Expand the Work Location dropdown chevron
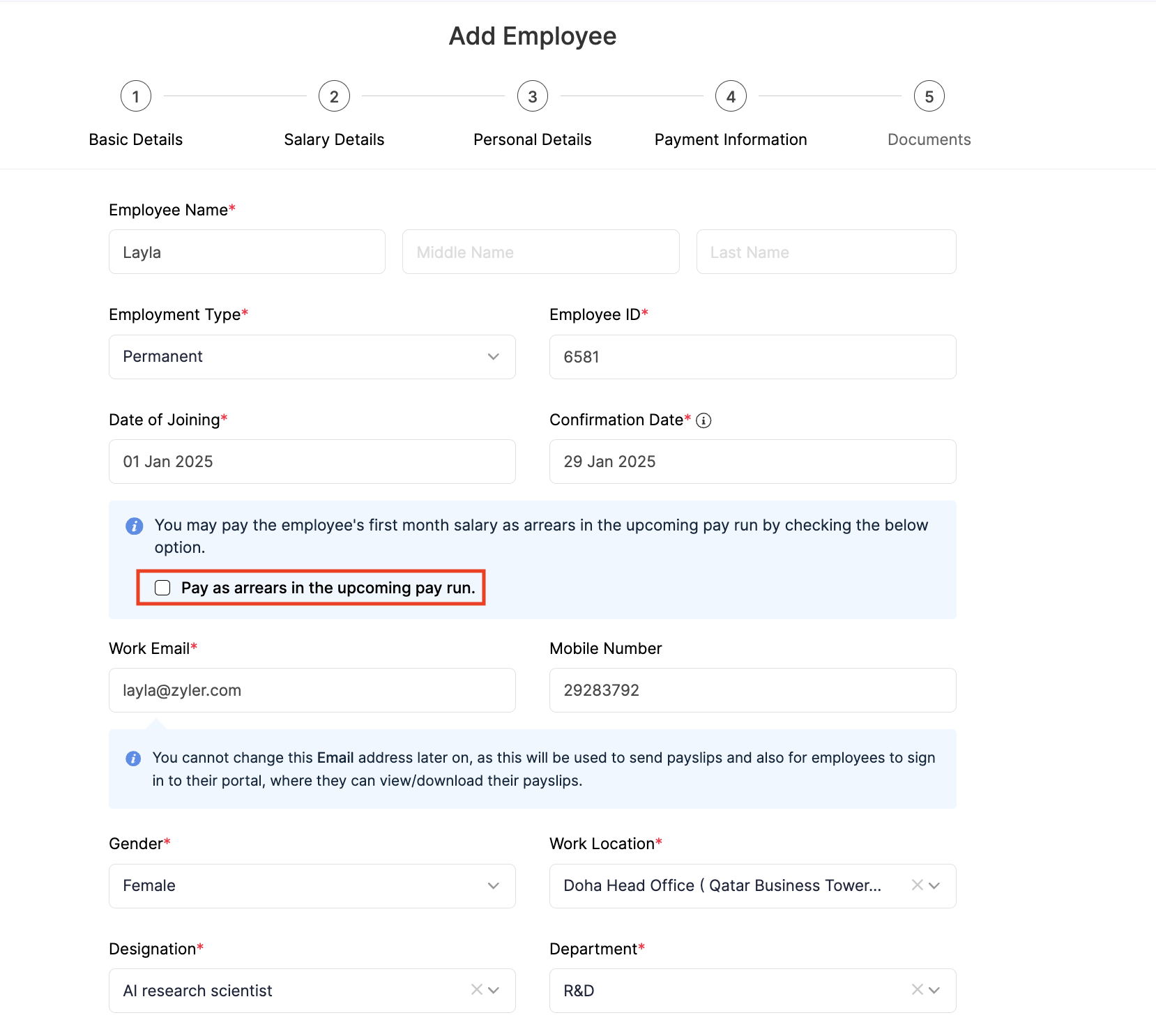1156x1036 pixels. 934,885
